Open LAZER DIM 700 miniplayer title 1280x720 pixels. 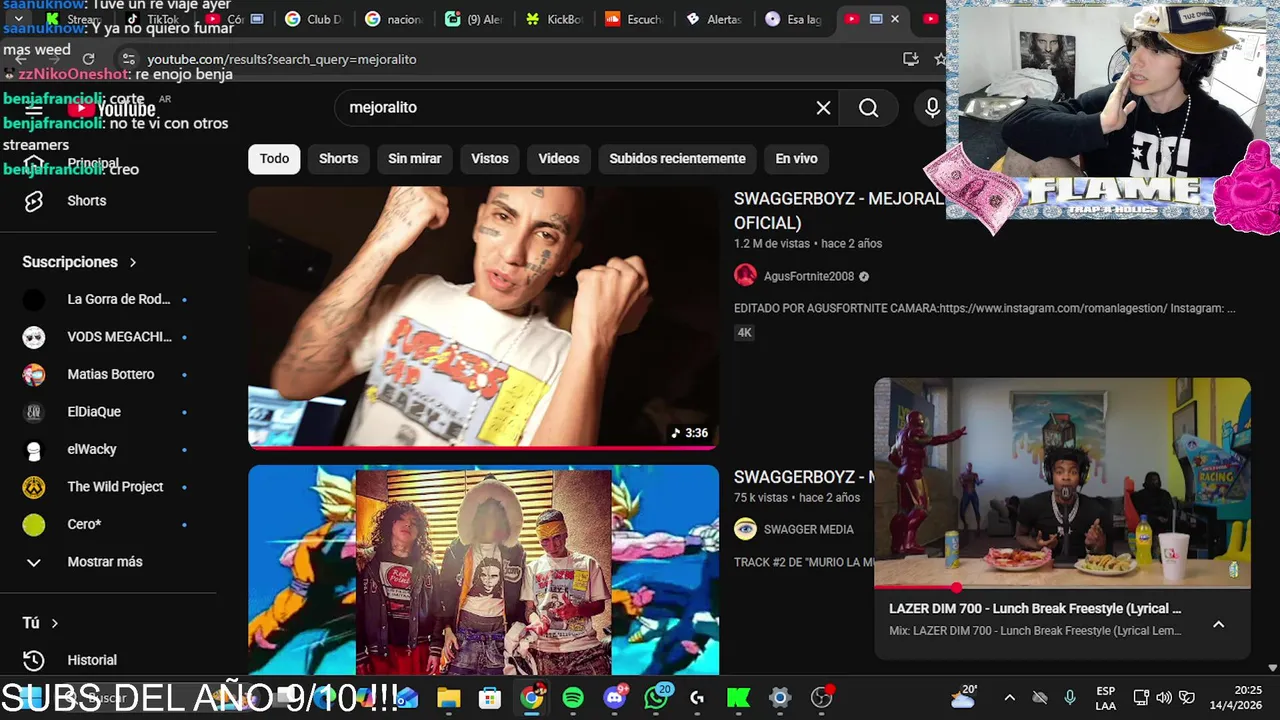[x=1035, y=608]
